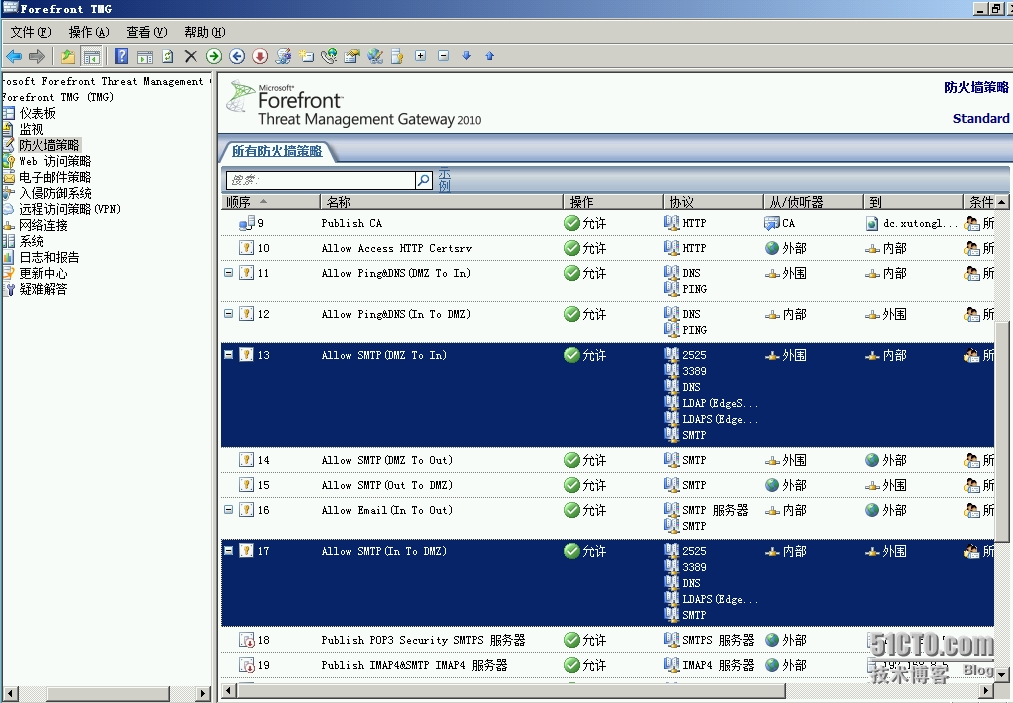The height and width of the screenshot is (703, 1013).
Task: Collapse rule 13 Allow SMTP (DMZ To In)
Action: point(228,354)
